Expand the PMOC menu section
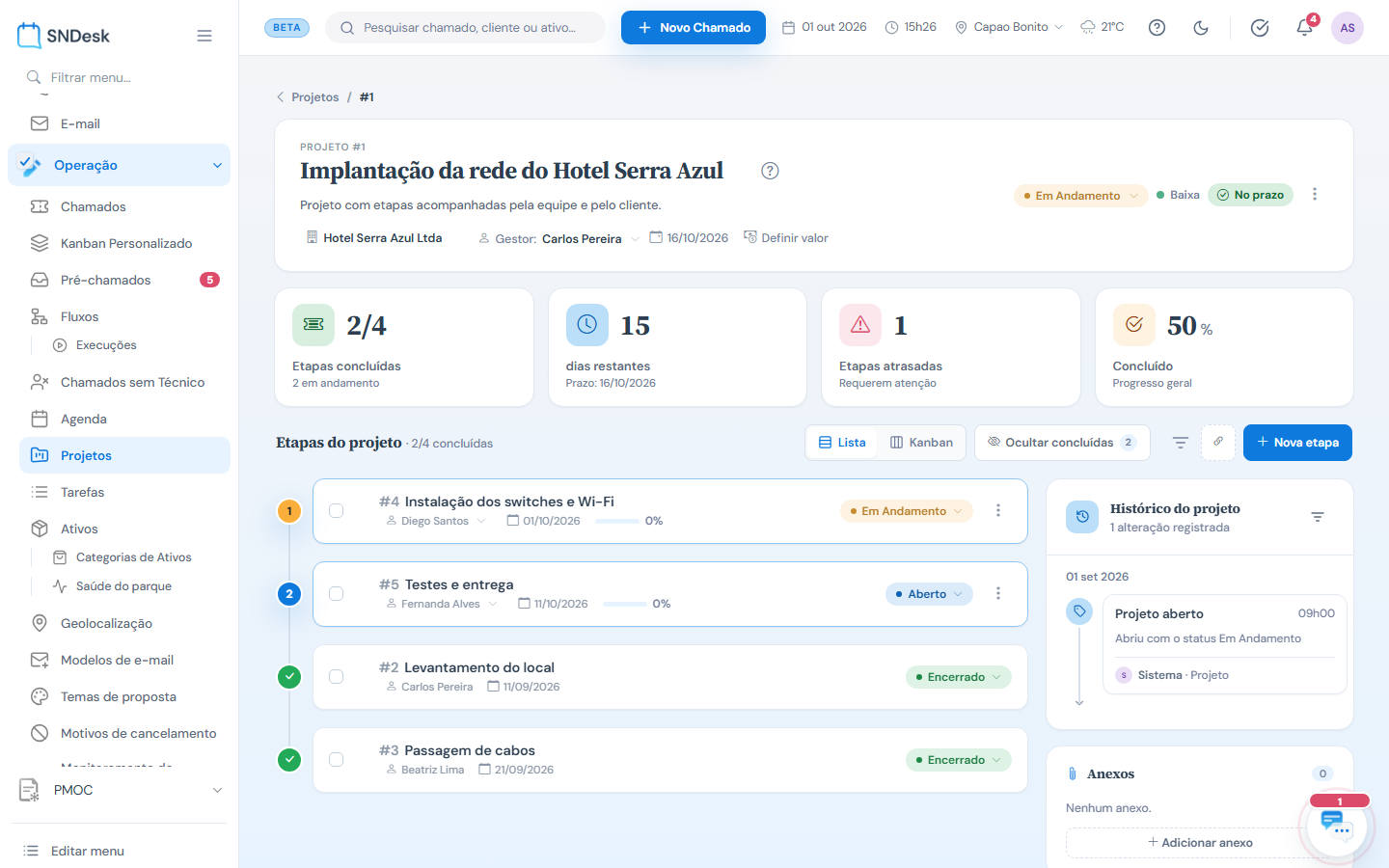This screenshot has width=1389, height=868. 121,790
